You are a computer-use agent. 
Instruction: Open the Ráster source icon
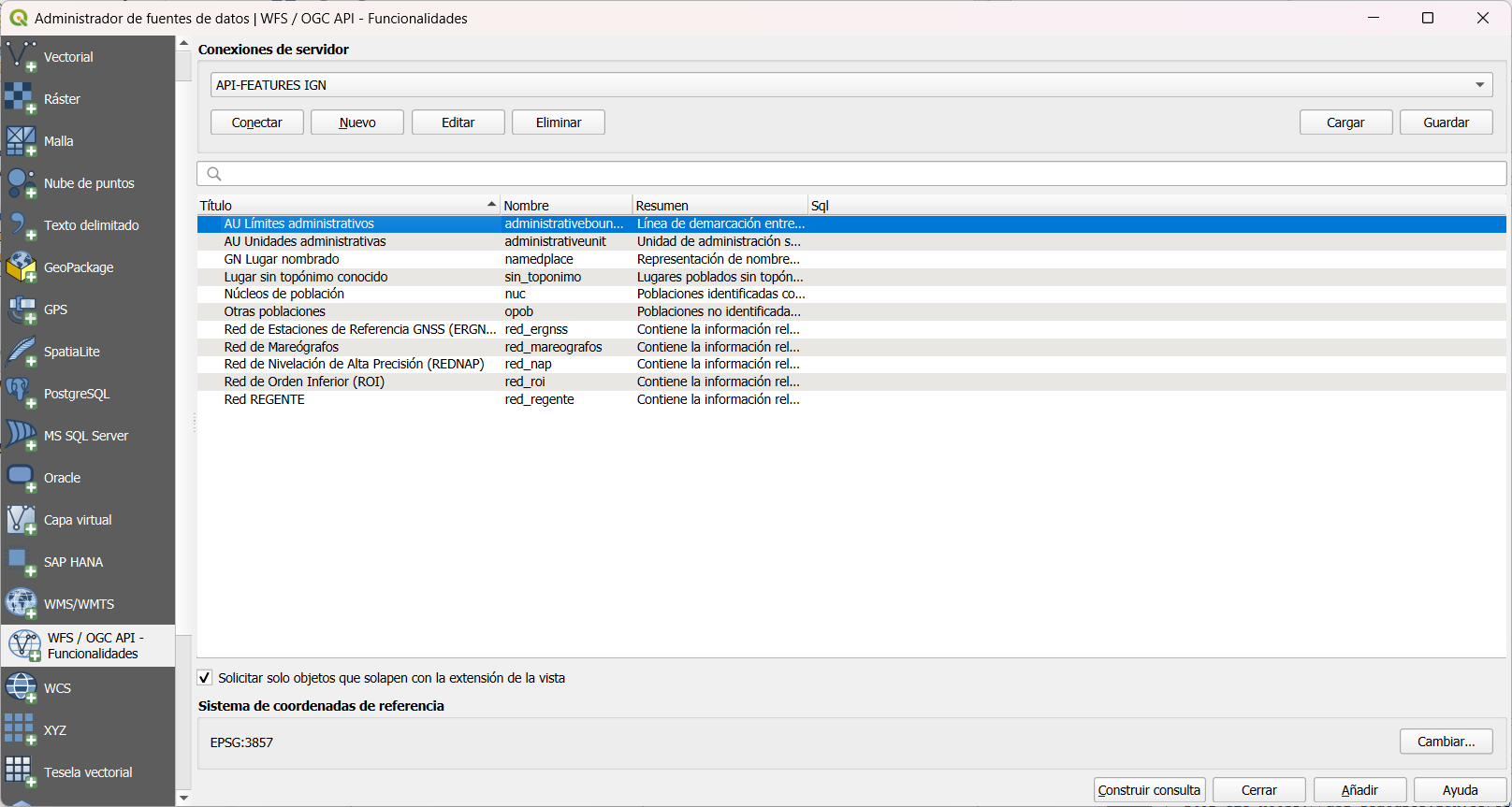[21, 99]
